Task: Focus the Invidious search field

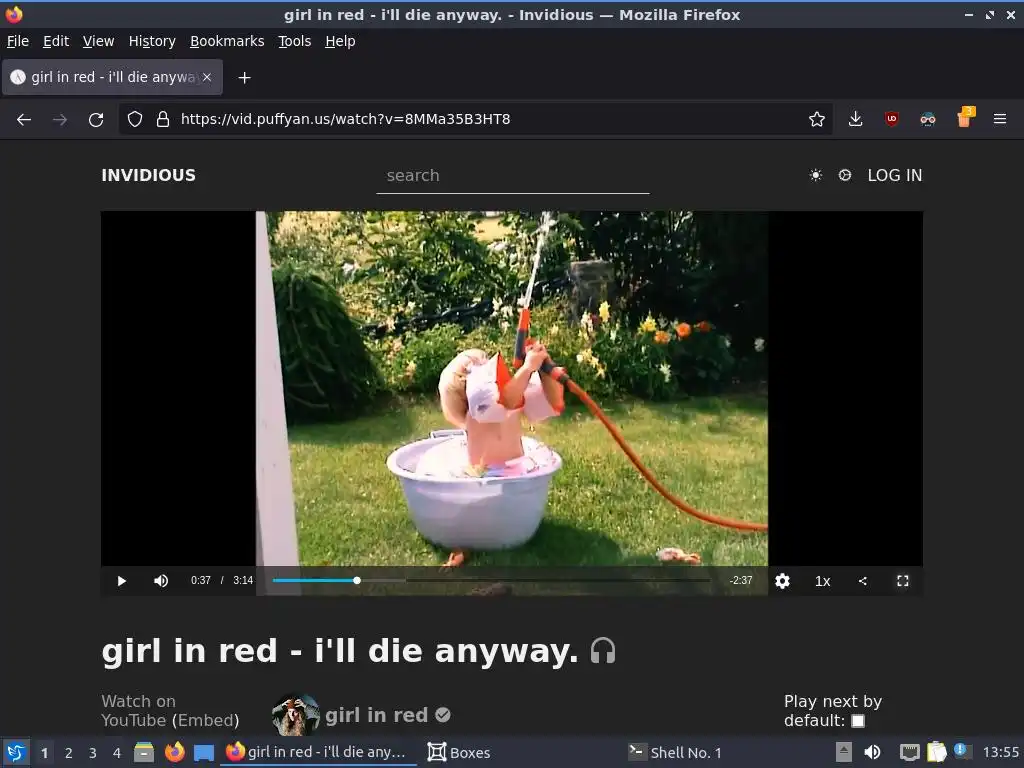Action: (513, 176)
